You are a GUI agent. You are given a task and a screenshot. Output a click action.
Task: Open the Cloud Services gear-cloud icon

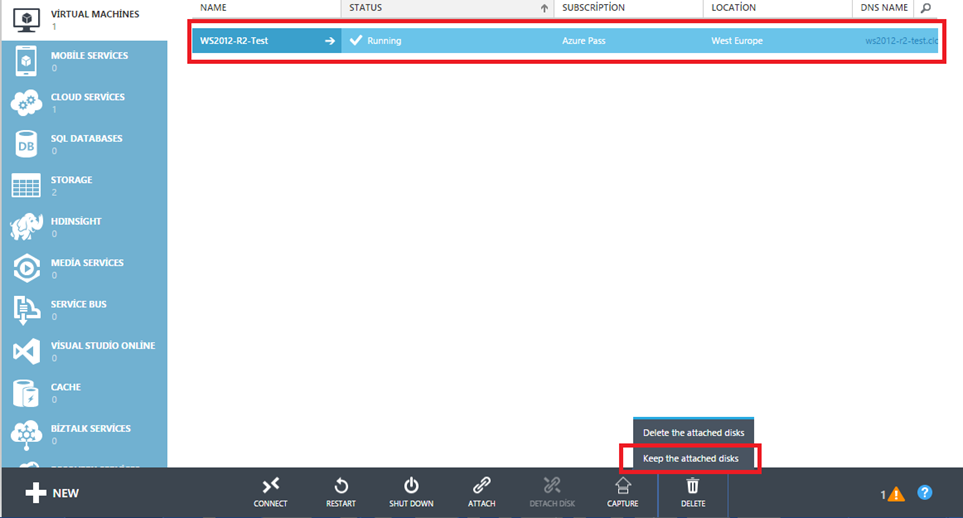pos(26,103)
